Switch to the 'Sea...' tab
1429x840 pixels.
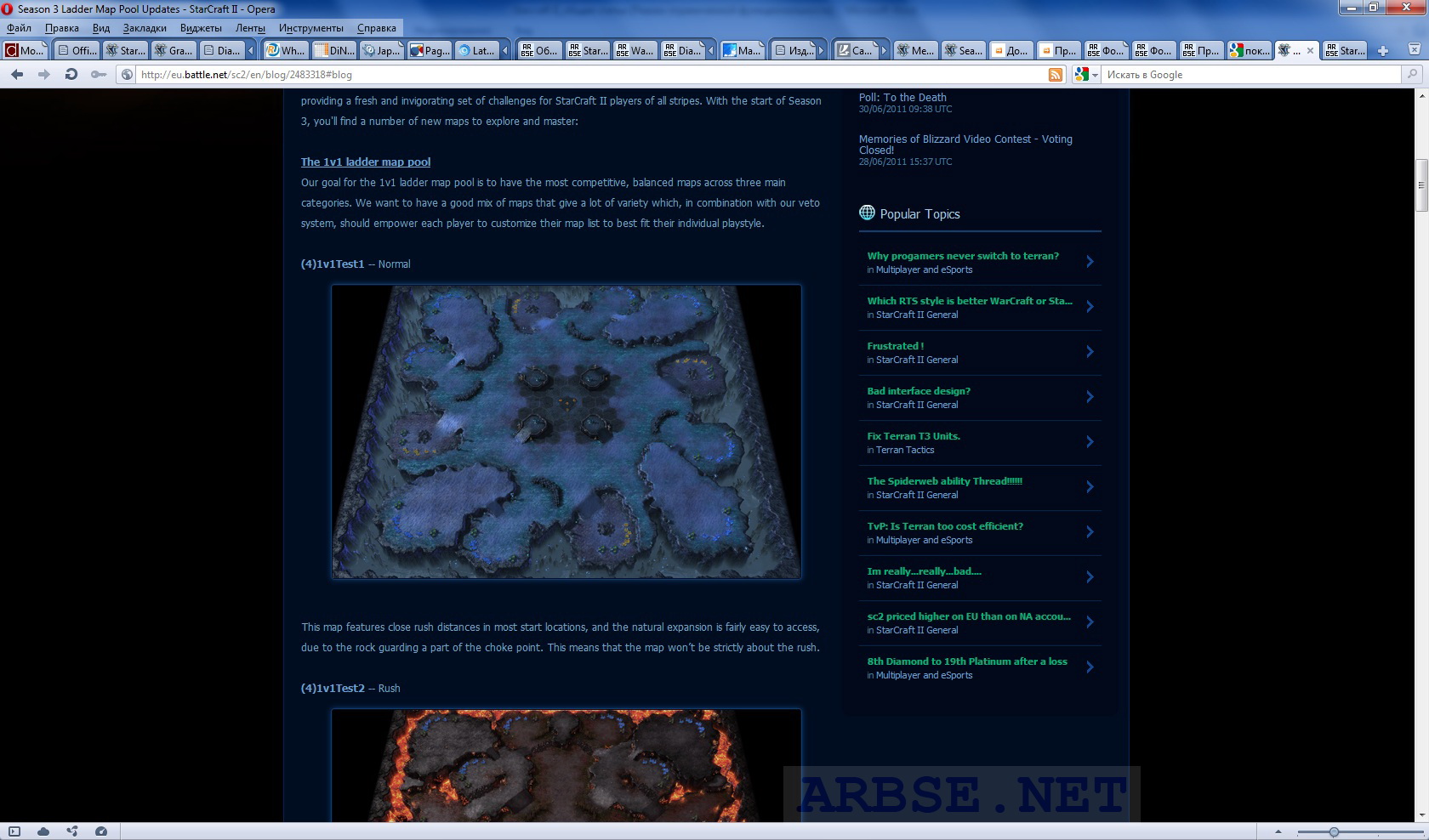[964, 51]
